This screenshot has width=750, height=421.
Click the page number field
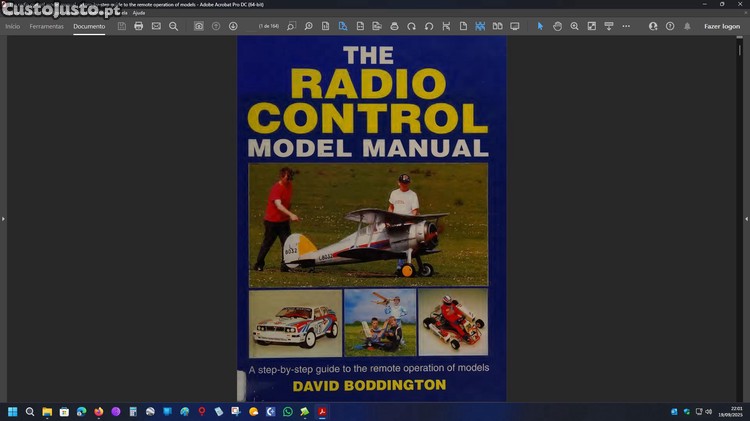(x=268, y=26)
